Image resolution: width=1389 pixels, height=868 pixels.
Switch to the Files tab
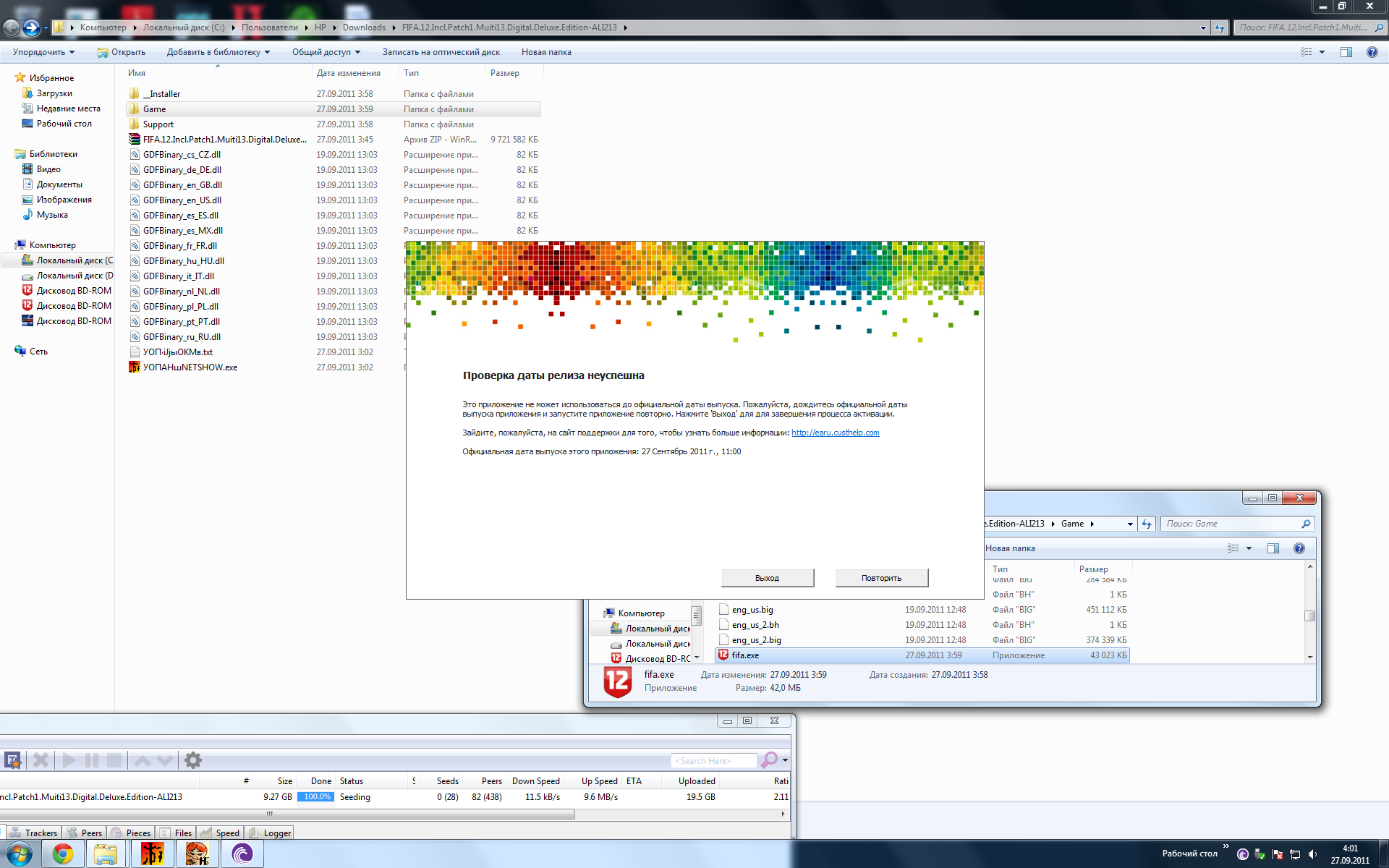(176, 833)
